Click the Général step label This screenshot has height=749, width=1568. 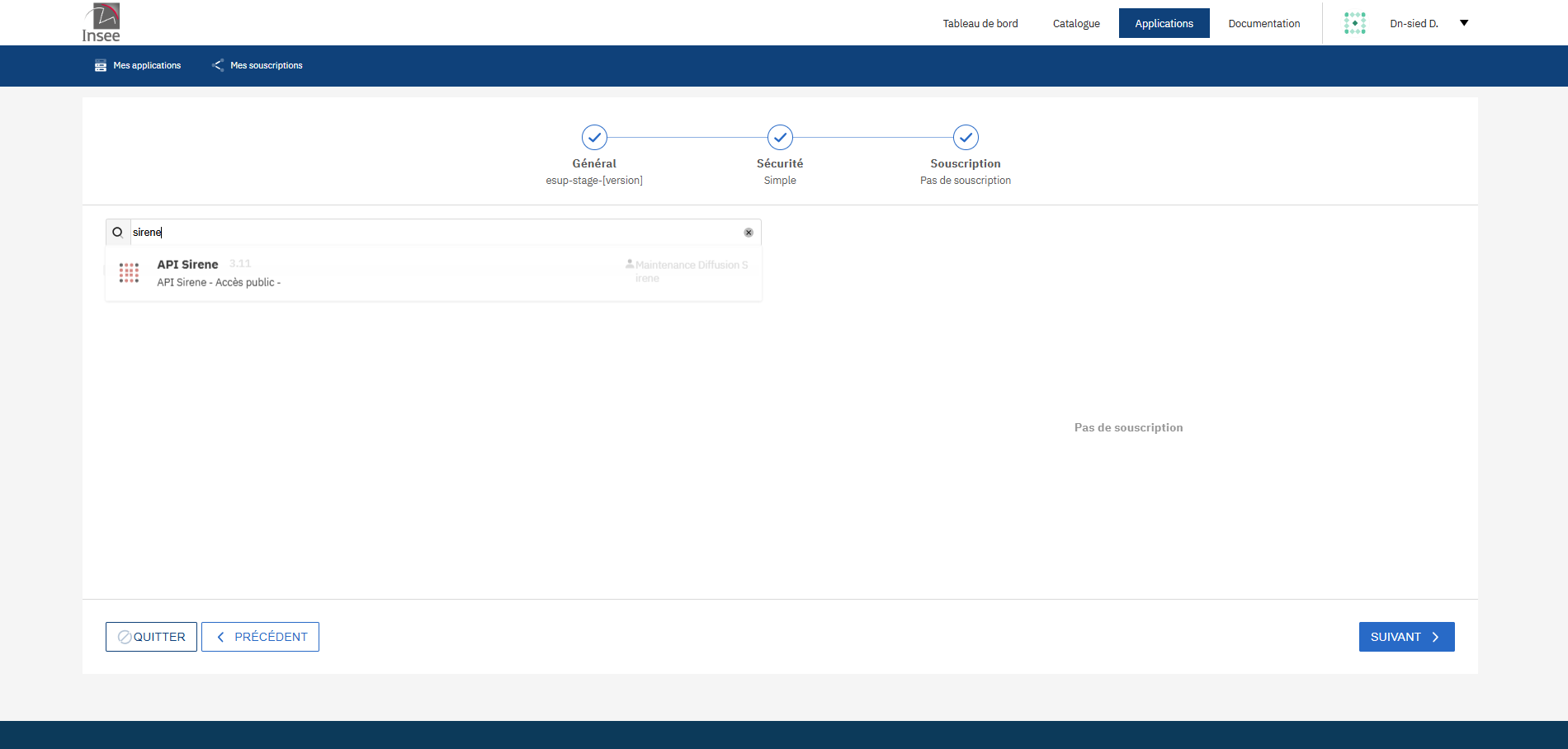pyautogui.click(x=594, y=163)
